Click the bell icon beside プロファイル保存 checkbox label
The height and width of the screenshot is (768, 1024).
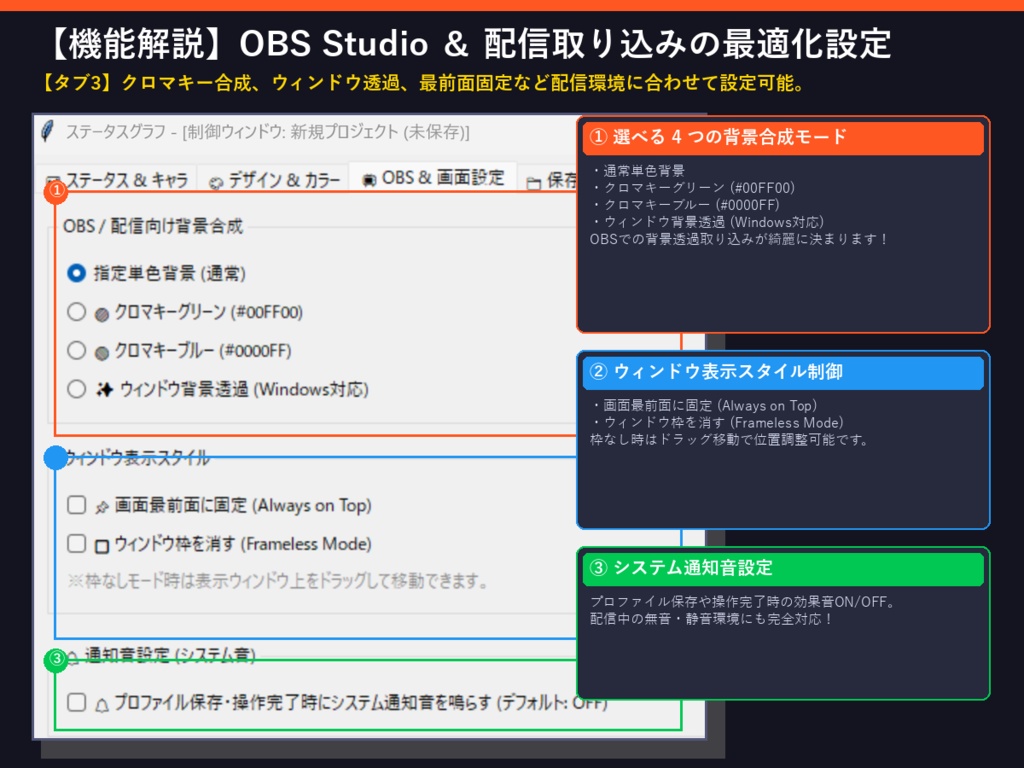[101, 705]
